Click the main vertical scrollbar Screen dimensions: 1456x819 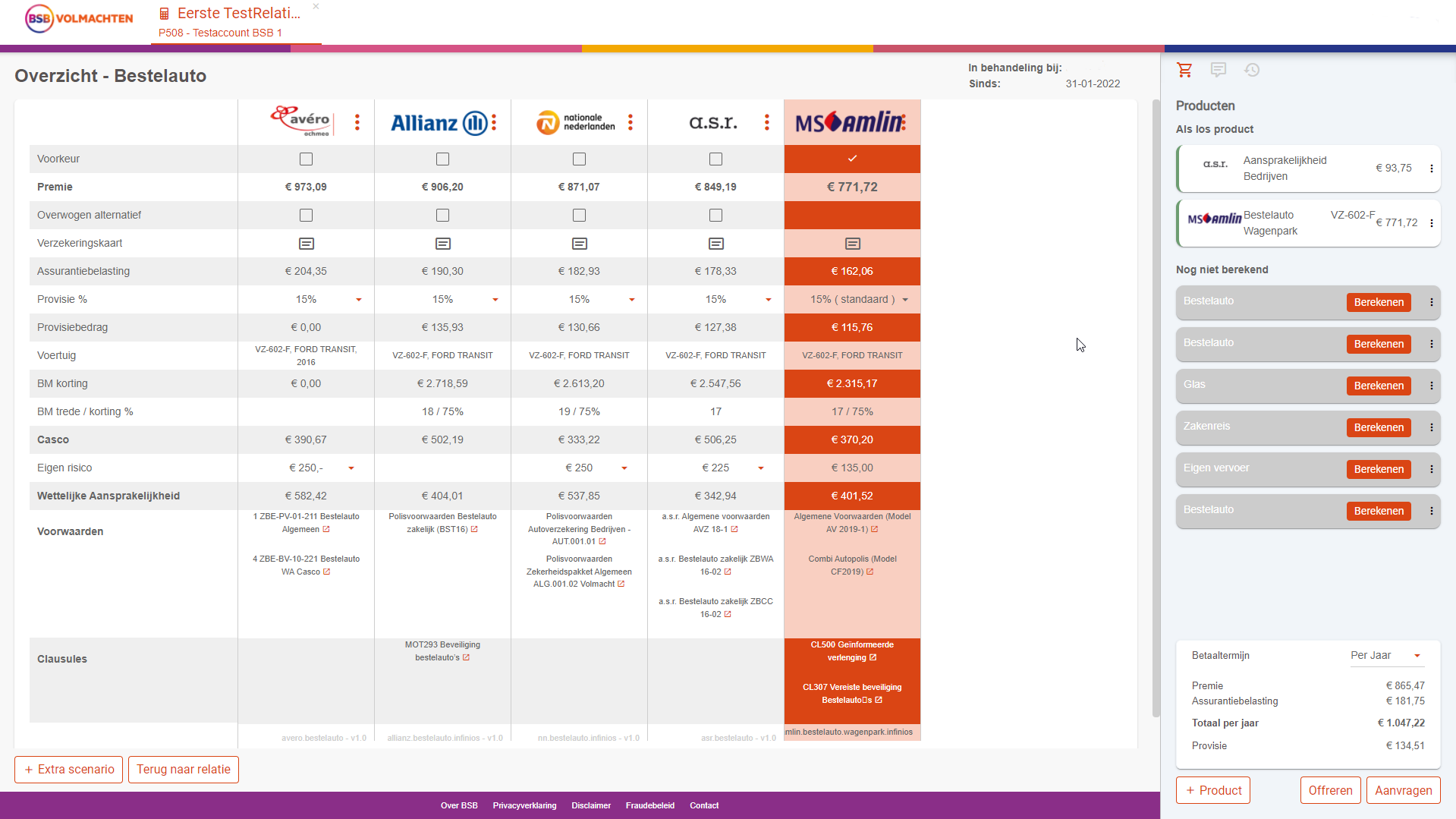1156,408
